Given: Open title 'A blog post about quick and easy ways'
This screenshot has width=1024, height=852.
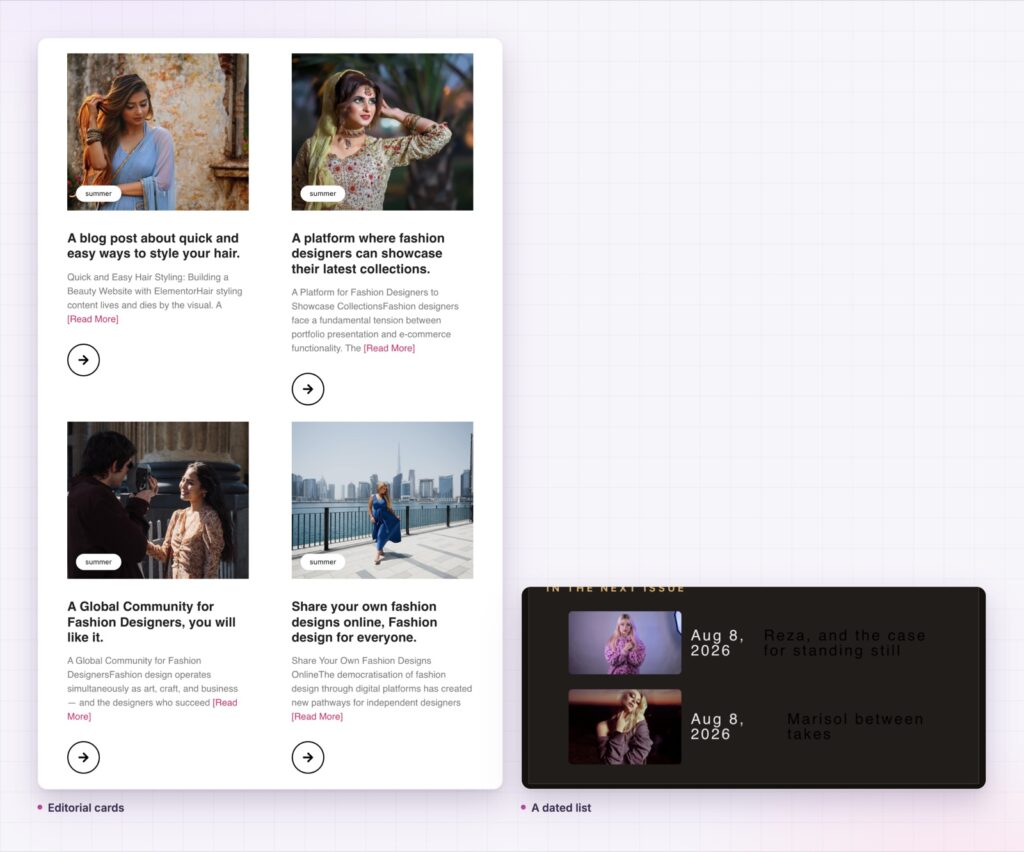Looking at the screenshot, I should [153, 246].
